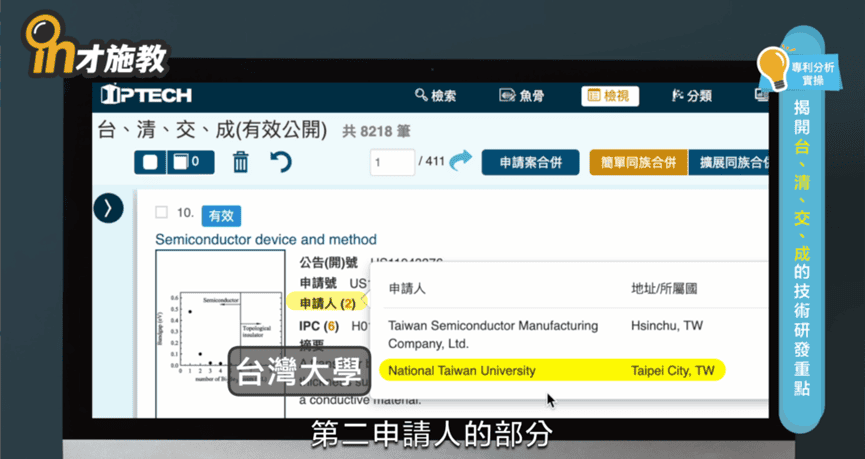Select the 檢視 view tab
The image size is (865, 459).
pos(609,96)
